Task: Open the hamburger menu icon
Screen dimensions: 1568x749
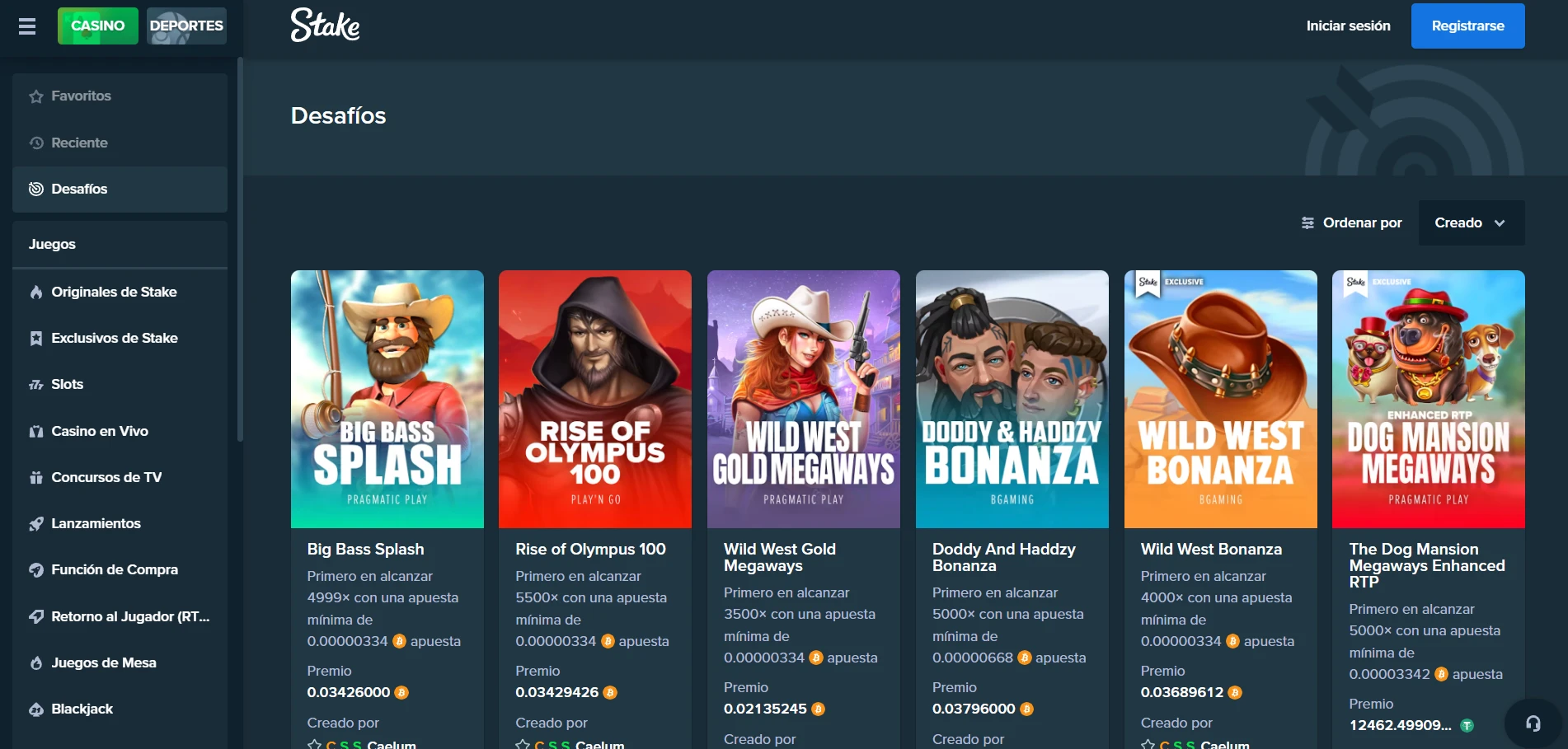Action: coord(27,26)
